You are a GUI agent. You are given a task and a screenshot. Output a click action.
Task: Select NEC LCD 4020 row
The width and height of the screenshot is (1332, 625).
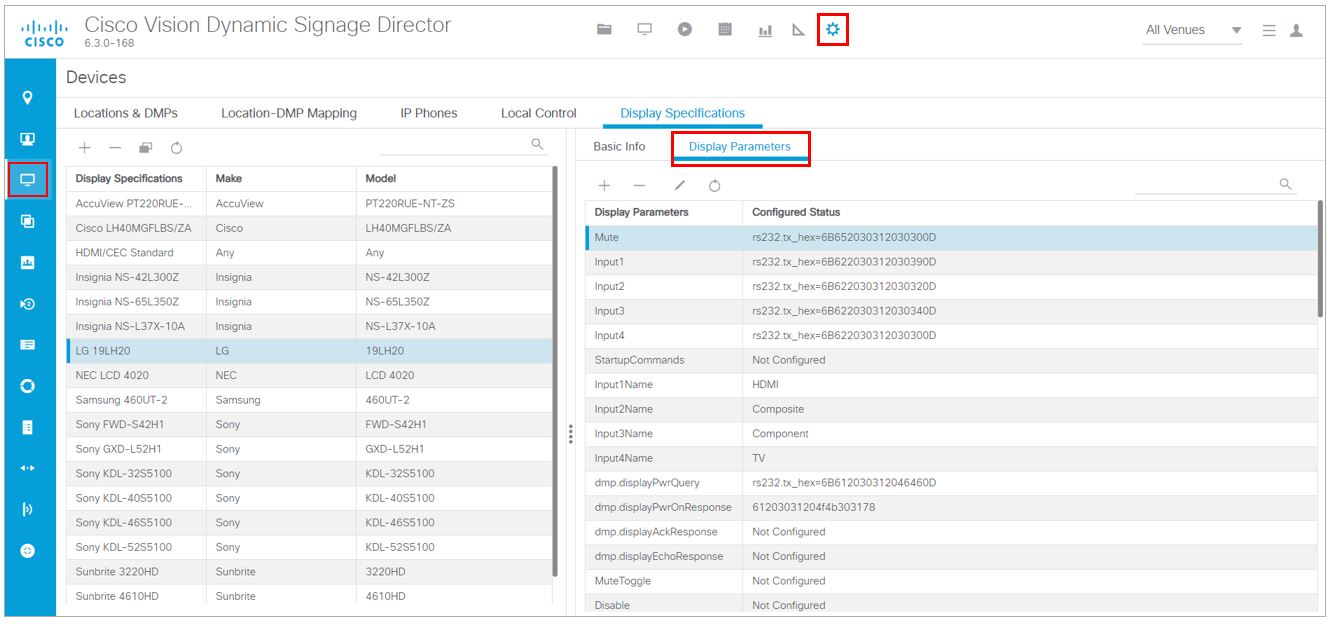[x=309, y=375]
